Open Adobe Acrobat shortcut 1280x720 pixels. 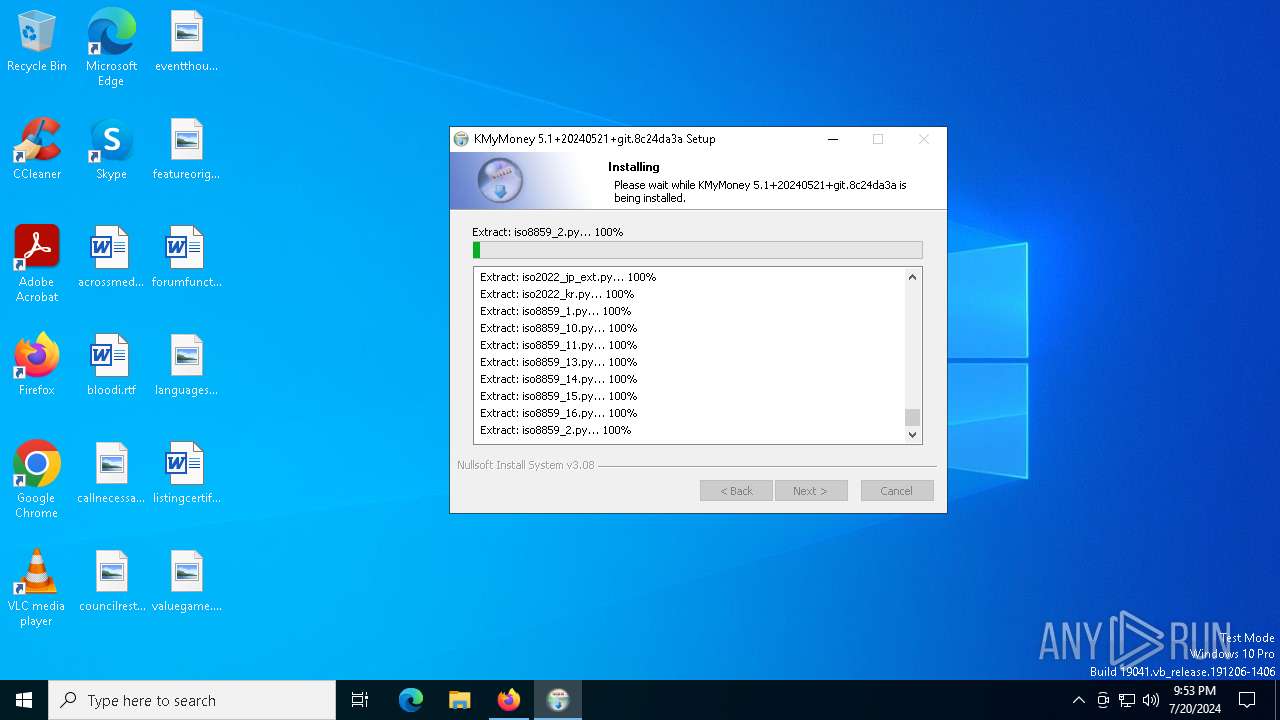coord(37,264)
